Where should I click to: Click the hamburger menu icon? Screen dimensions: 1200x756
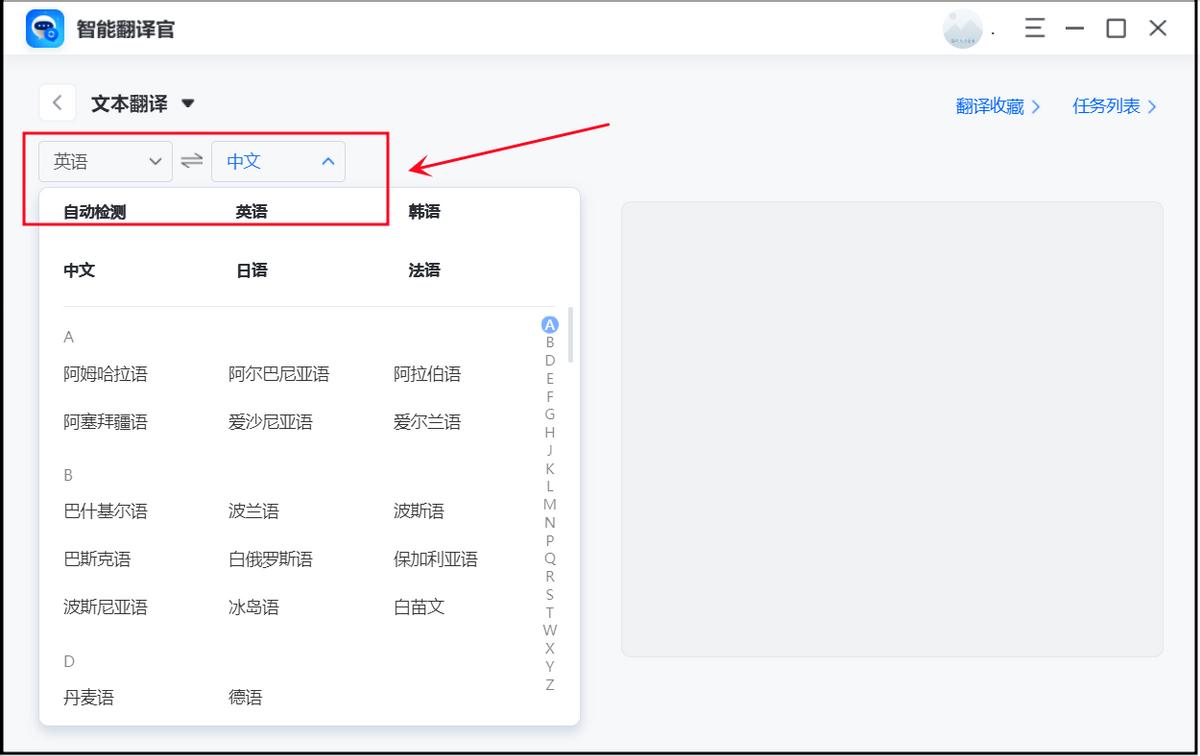point(1034,29)
